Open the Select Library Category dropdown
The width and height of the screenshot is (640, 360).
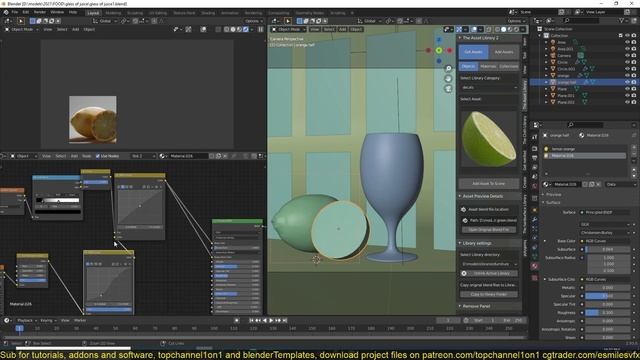coord(489,87)
